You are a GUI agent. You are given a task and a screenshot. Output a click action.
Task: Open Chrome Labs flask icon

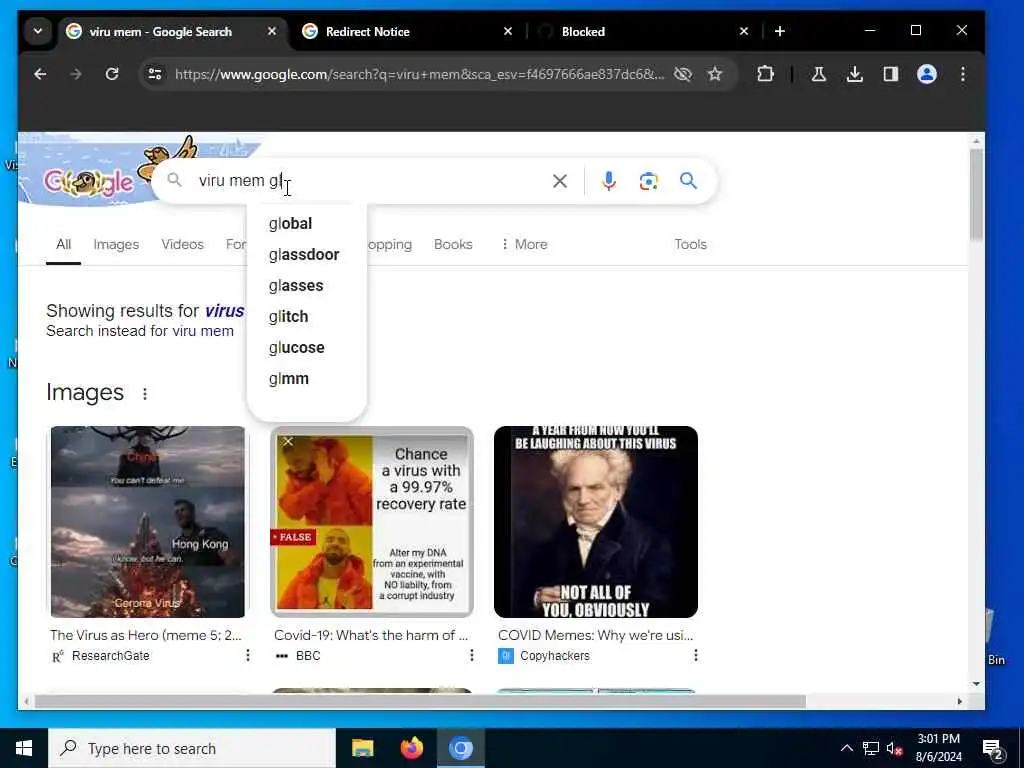pyautogui.click(x=818, y=74)
